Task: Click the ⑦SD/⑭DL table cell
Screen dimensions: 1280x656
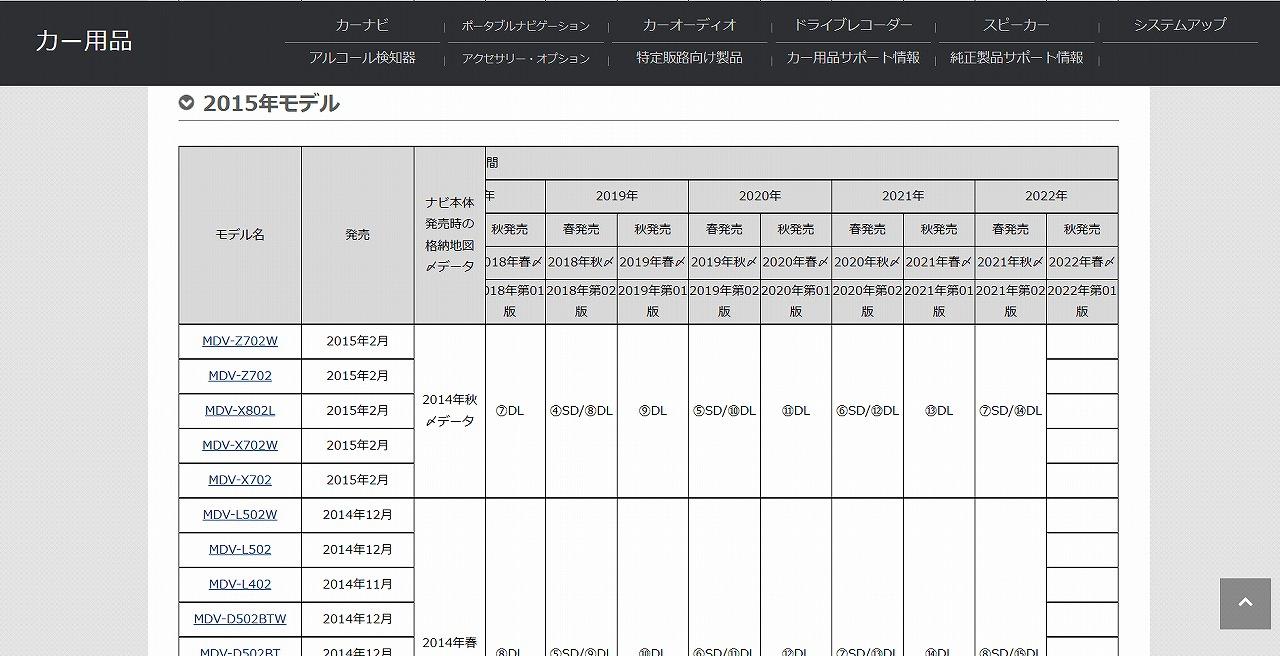Action: tap(1010, 411)
